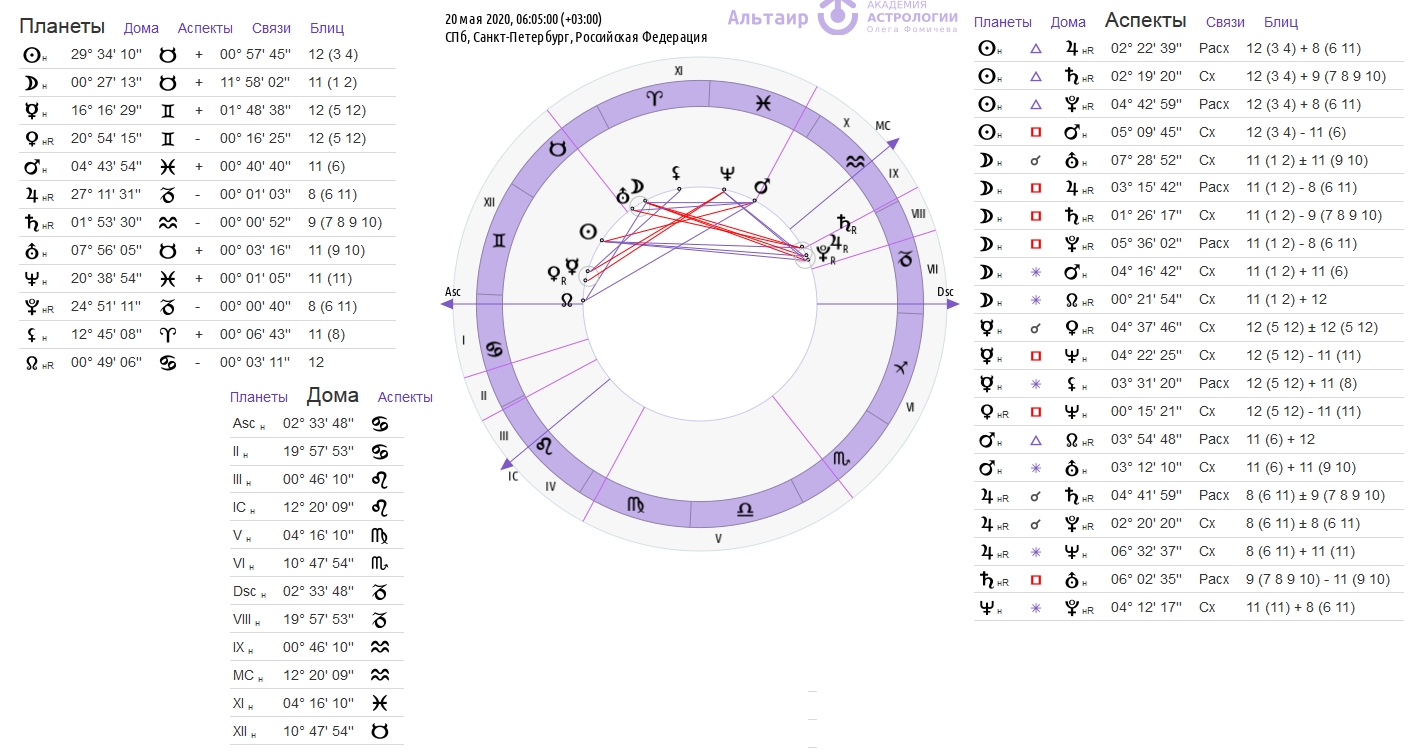
Task: Switch to Планеты tab in right panel
Action: tap(1003, 22)
